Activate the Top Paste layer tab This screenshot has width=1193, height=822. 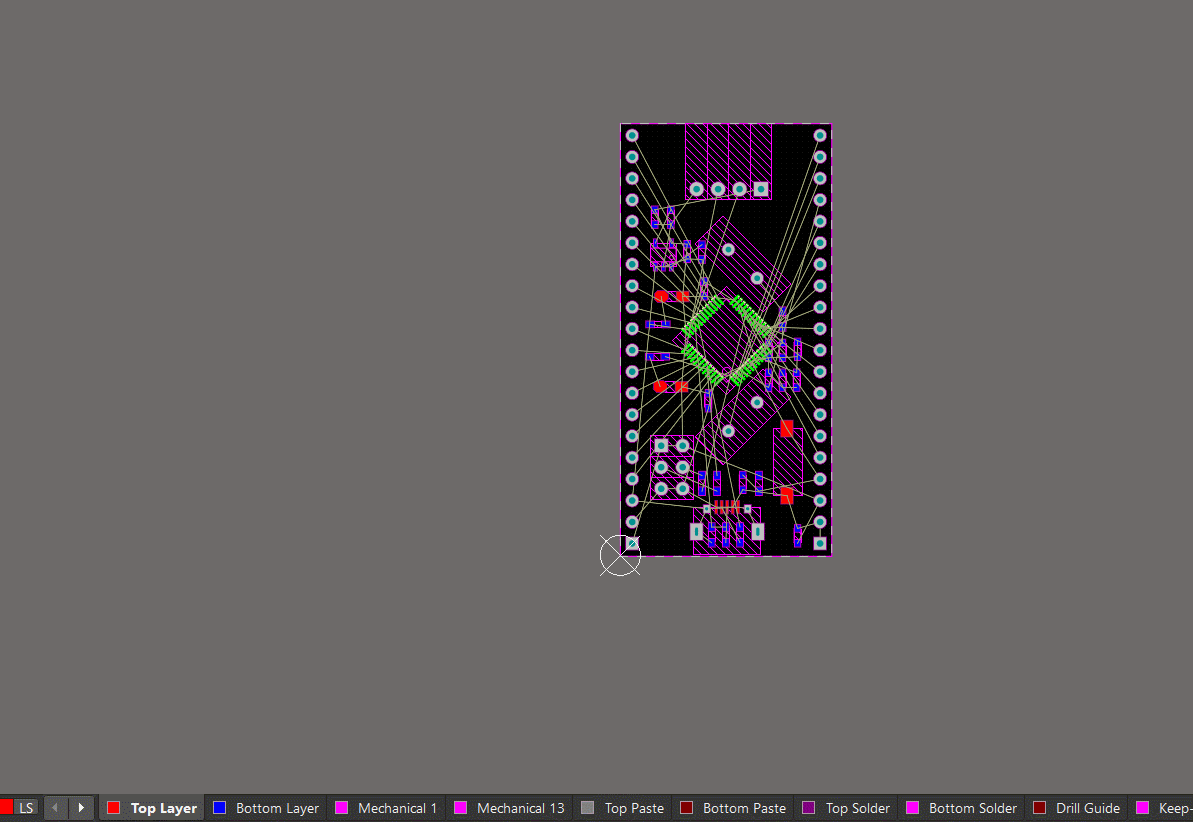(x=622, y=808)
